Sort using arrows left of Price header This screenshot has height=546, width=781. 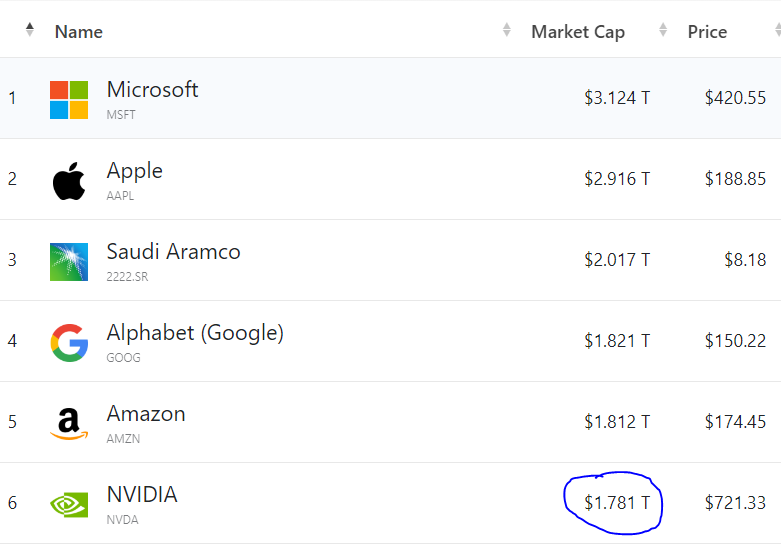coord(663,30)
